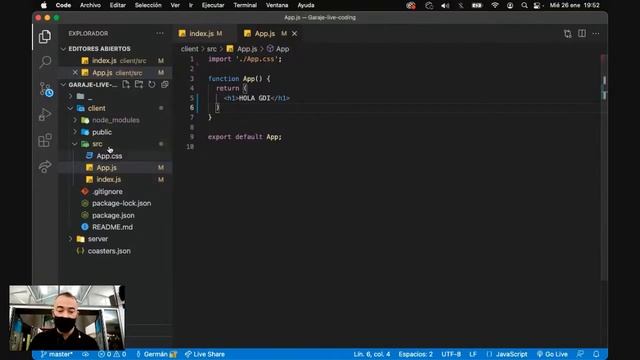Click the notifications bell in status bar
Image resolution: width=640 pixels, height=360 pixels.
596,354
